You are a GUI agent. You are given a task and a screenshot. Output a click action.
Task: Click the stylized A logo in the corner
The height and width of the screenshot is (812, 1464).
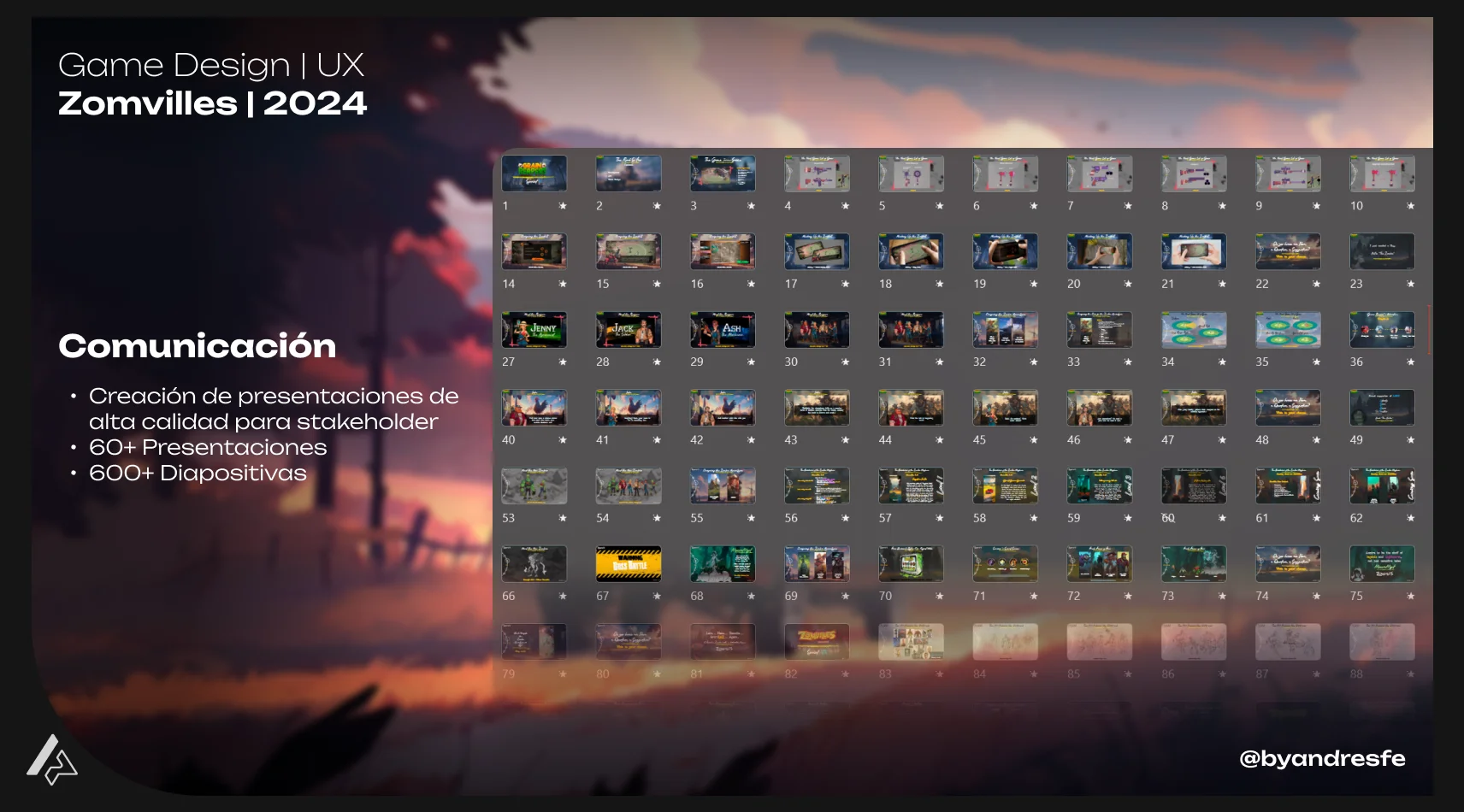[51, 760]
